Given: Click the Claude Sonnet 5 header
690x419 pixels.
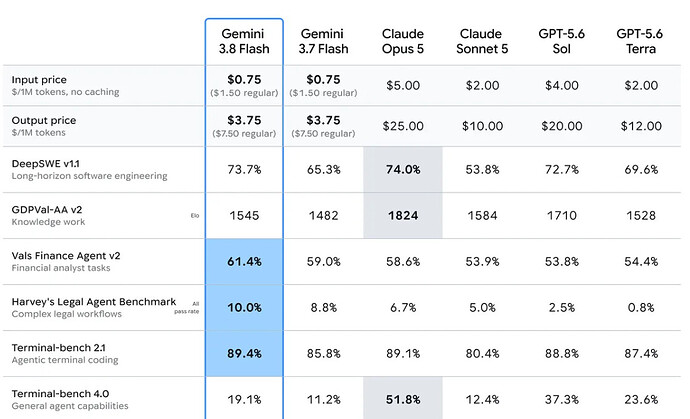Looking at the screenshot, I should [x=482, y=41].
